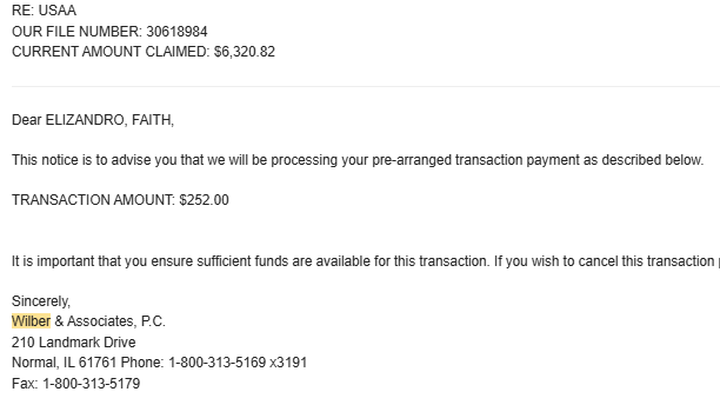720x405 pixels.
Task: Click the fax number 1-800-313-5179
Action: (91, 383)
